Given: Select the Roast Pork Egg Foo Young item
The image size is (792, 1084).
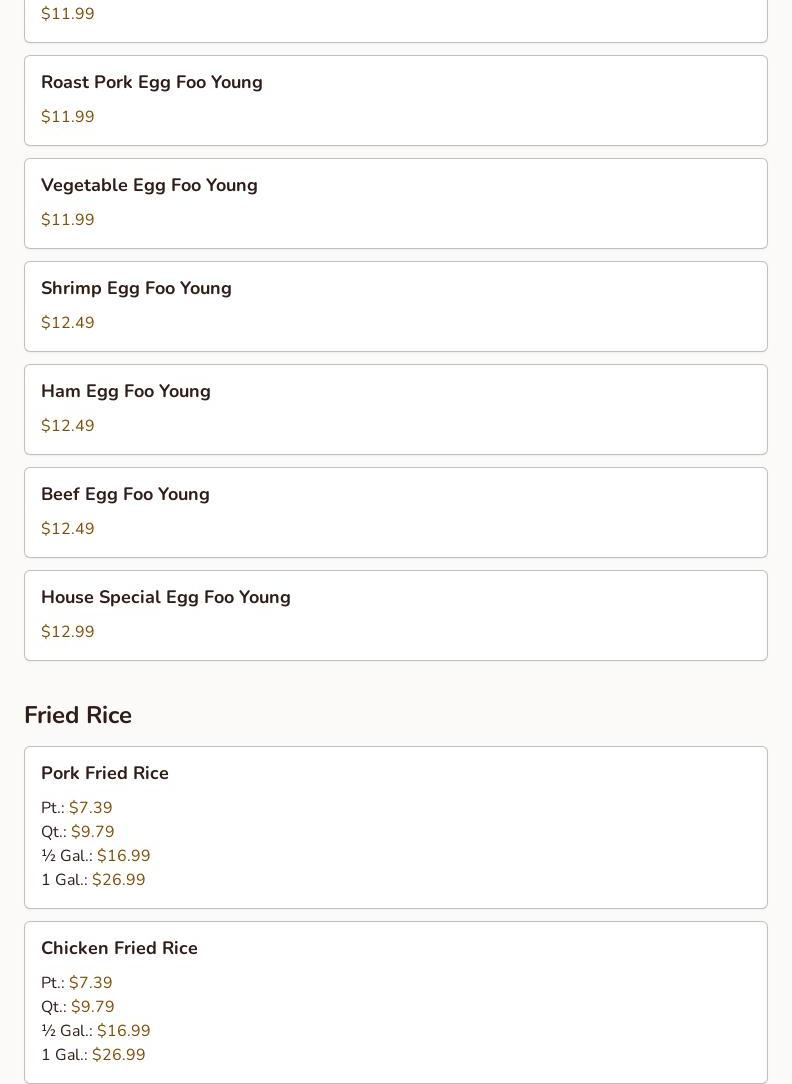Looking at the screenshot, I should pyautogui.click(x=152, y=83).
